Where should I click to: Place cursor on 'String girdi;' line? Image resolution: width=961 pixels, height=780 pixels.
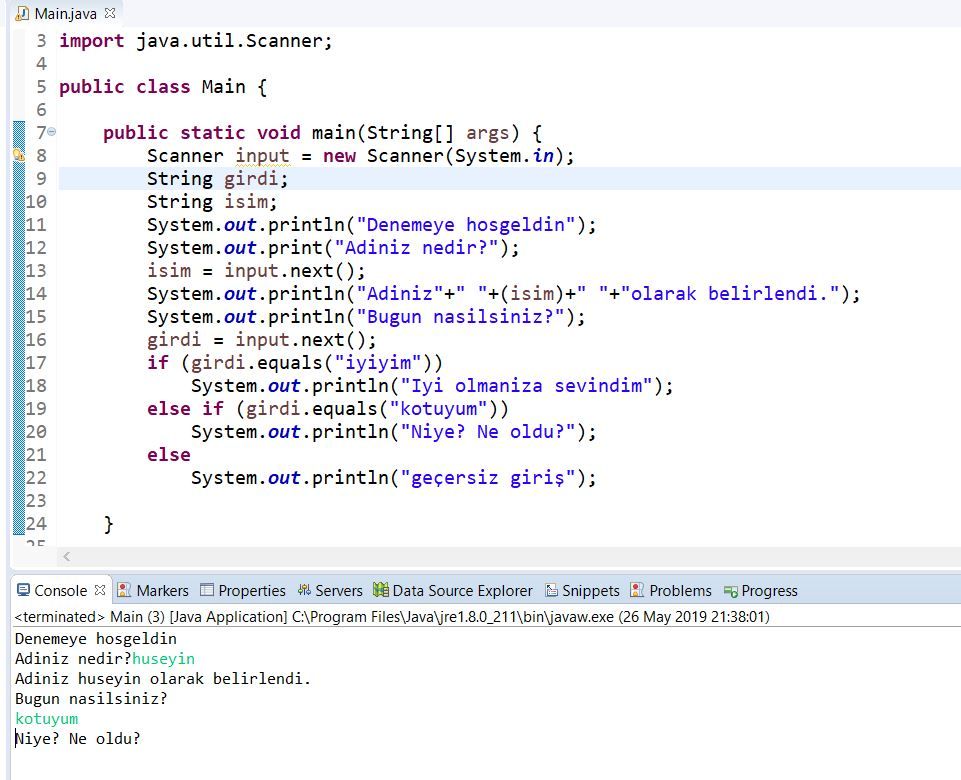pos(217,179)
